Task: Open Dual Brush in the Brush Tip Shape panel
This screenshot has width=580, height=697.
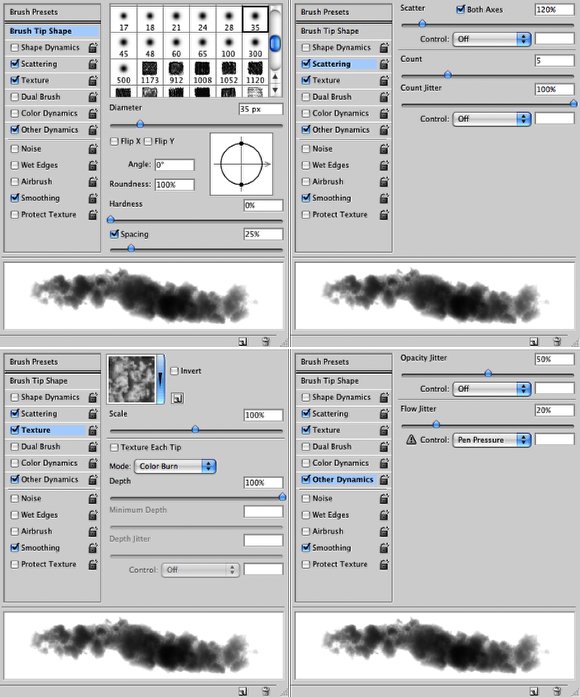Action: click(40, 96)
